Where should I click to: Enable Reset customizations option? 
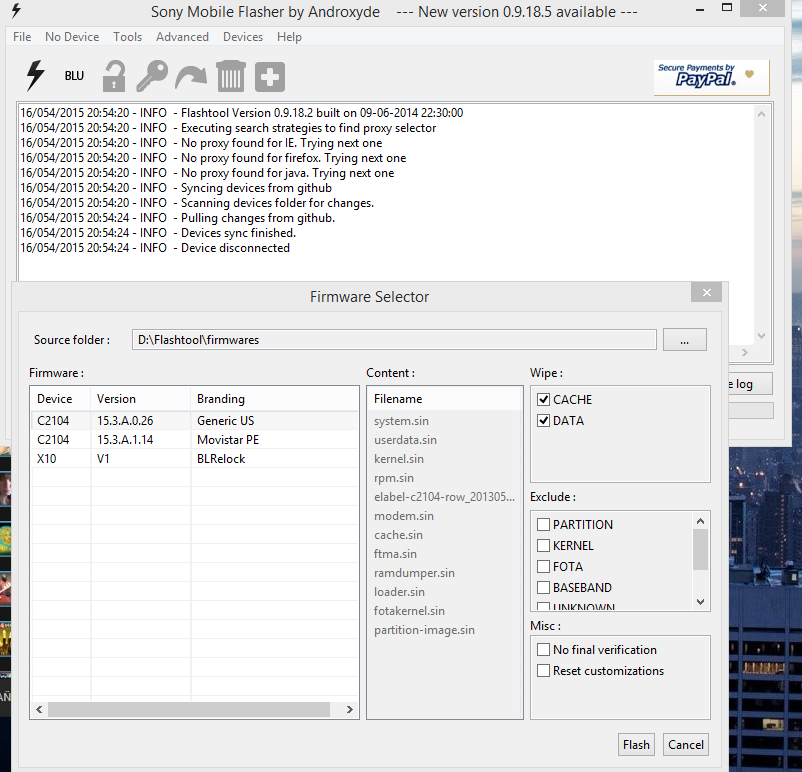coord(543,671)
